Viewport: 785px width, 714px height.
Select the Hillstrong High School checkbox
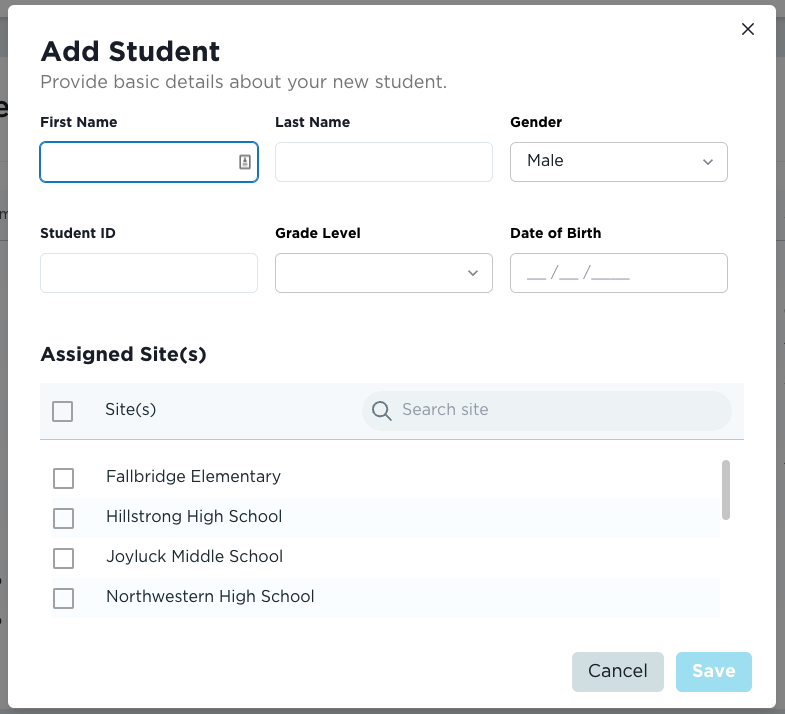(63, 518)
